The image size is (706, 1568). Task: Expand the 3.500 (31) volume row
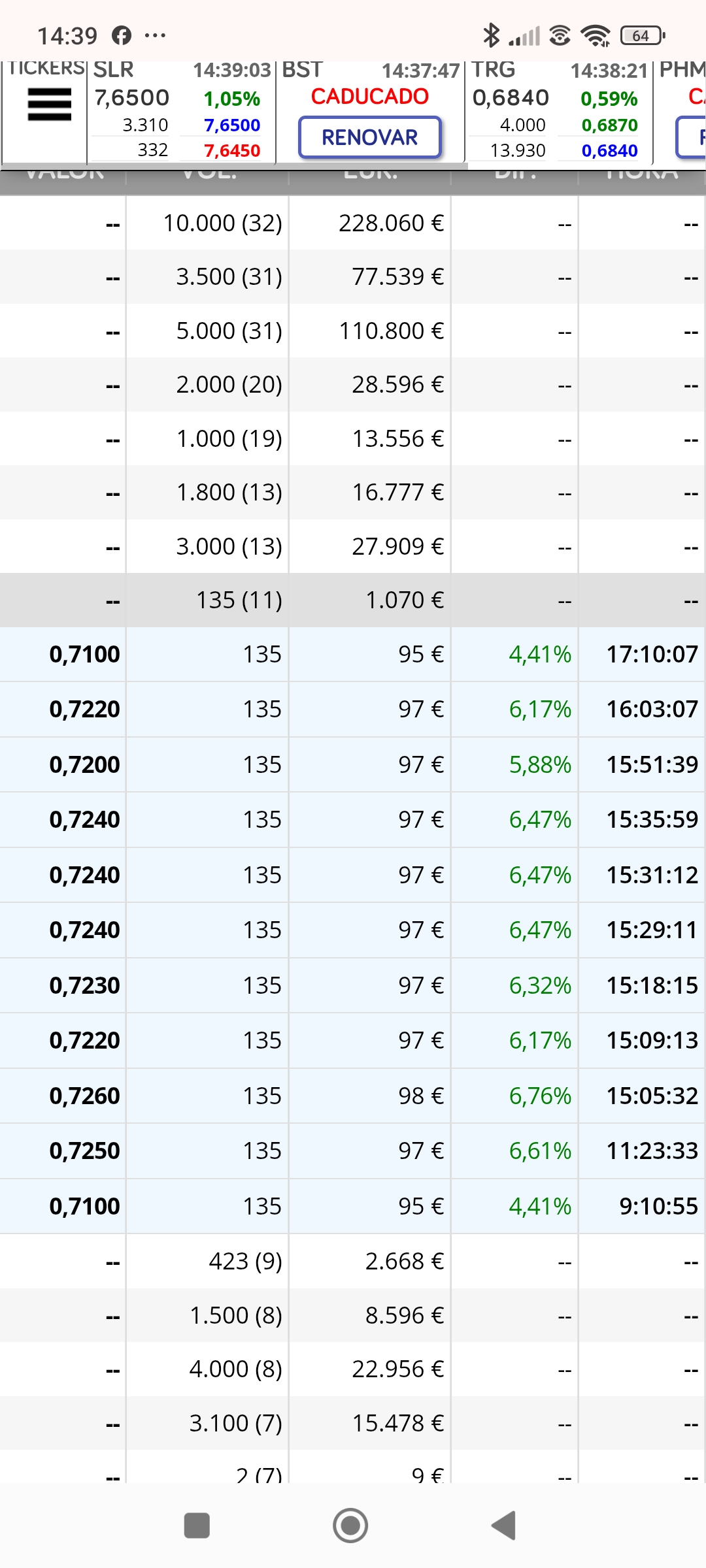[353, 277]
